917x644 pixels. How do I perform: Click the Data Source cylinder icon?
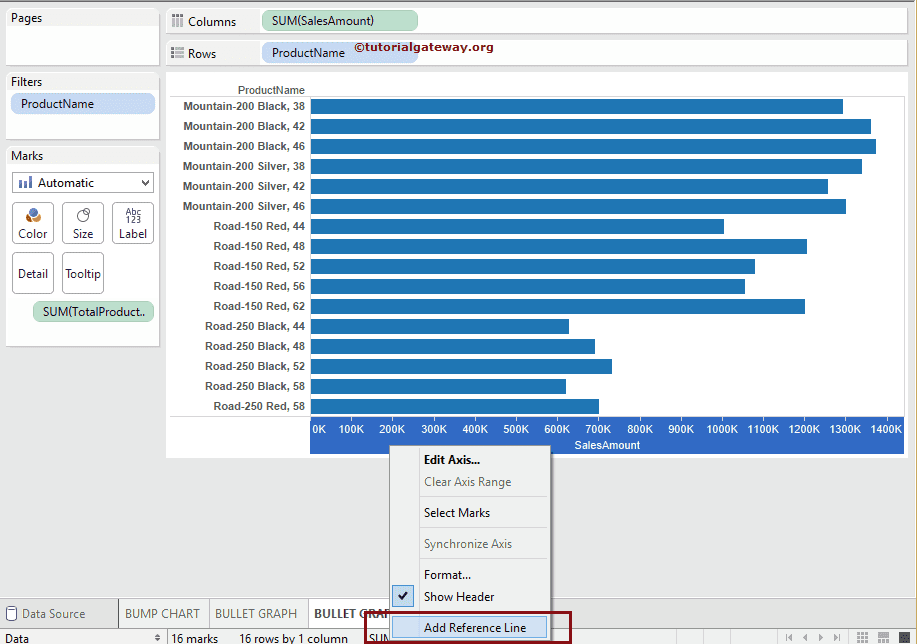(x=11, y=614)
